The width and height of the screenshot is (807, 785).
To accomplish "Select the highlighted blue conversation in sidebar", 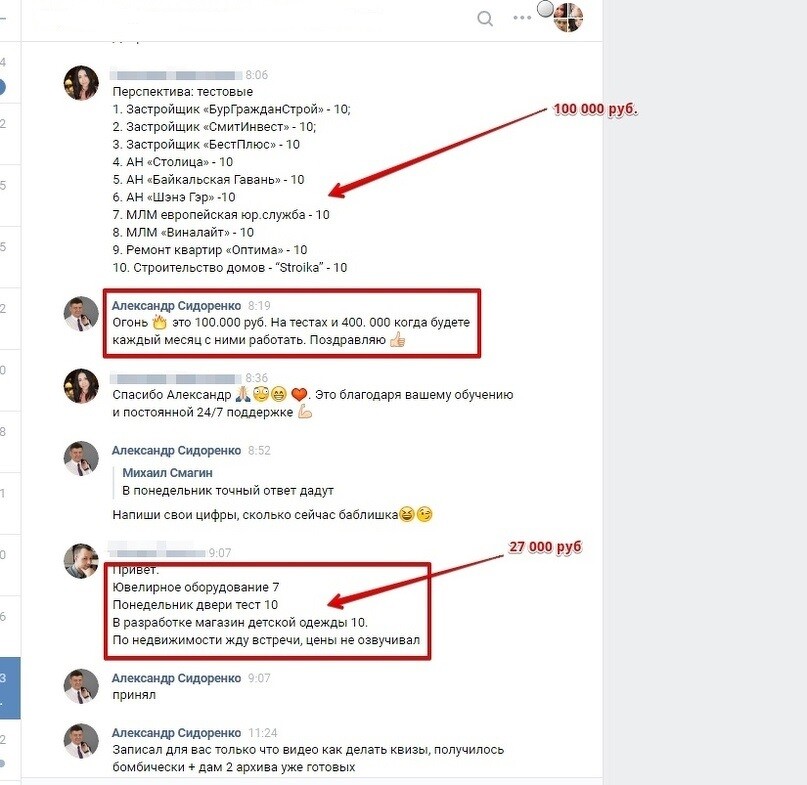I will click(x=10, y=688).
